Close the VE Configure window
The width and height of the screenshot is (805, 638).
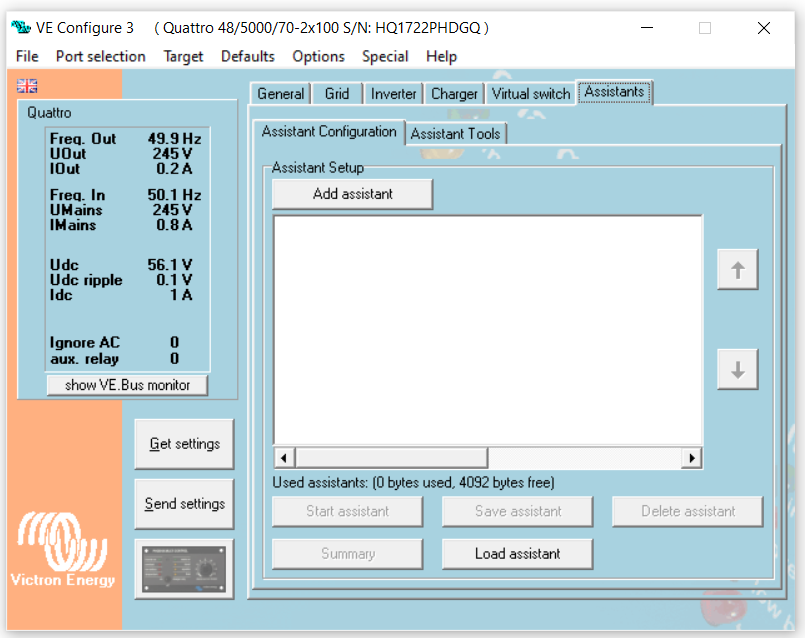pos(764,28)
